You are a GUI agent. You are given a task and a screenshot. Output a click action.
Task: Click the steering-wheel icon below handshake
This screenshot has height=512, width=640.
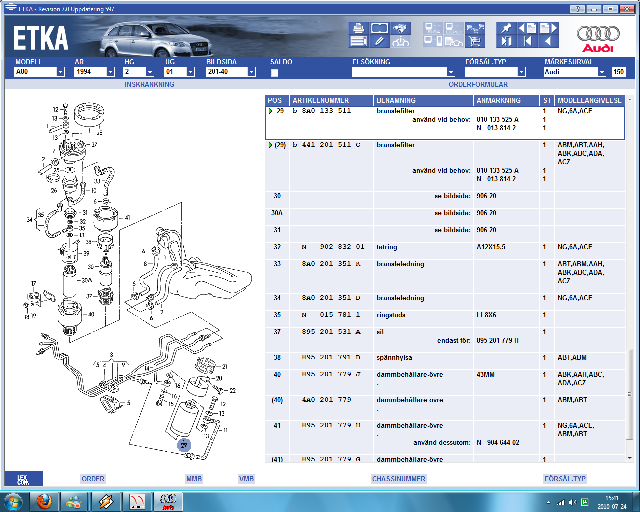tap(400, 41)
